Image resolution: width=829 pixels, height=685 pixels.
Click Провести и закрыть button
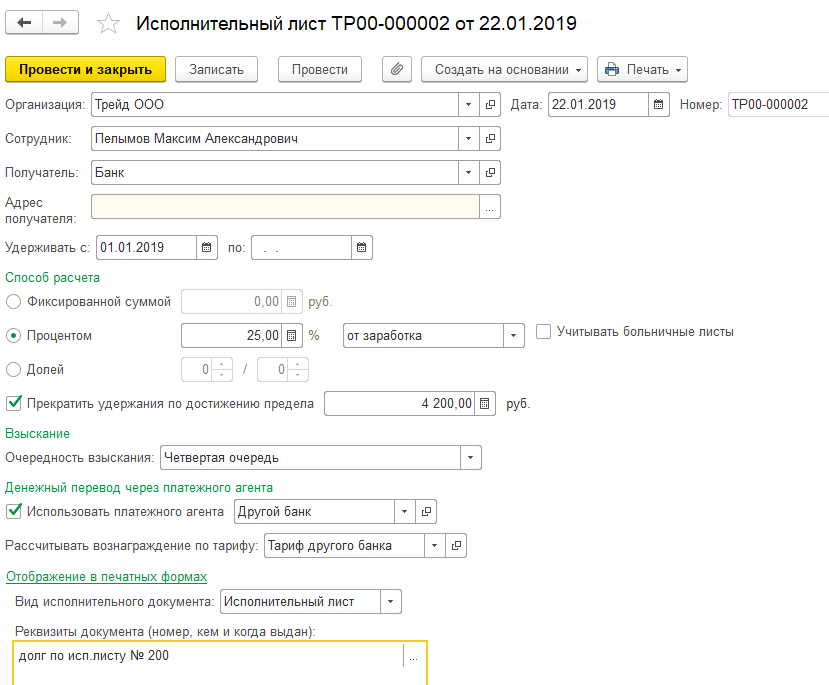pos(86,69)
